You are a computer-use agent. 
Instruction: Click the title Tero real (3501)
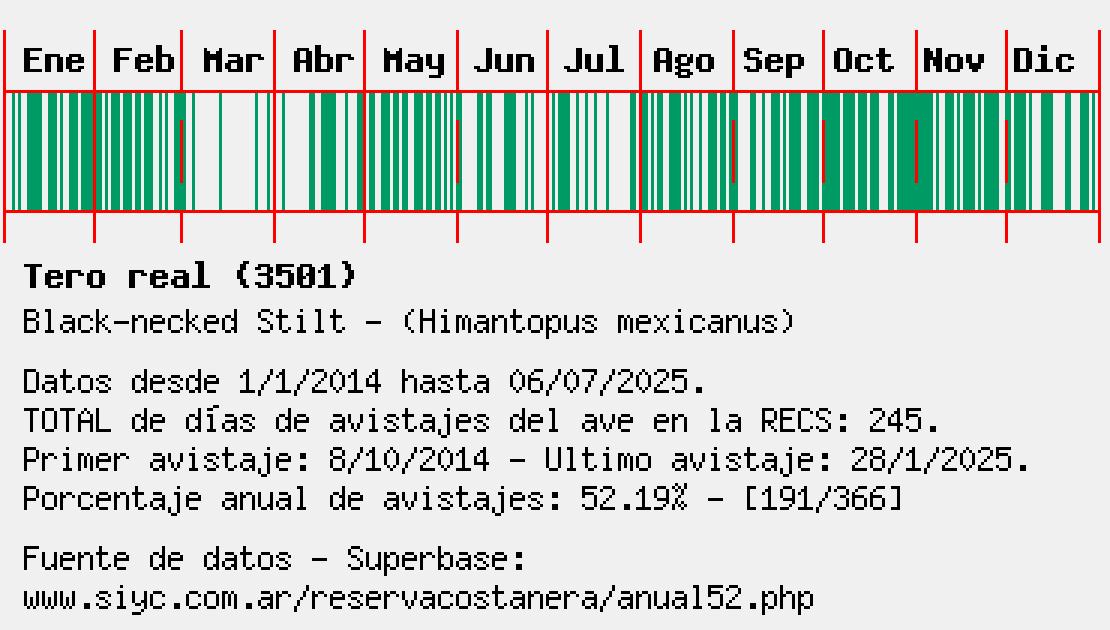189,276
